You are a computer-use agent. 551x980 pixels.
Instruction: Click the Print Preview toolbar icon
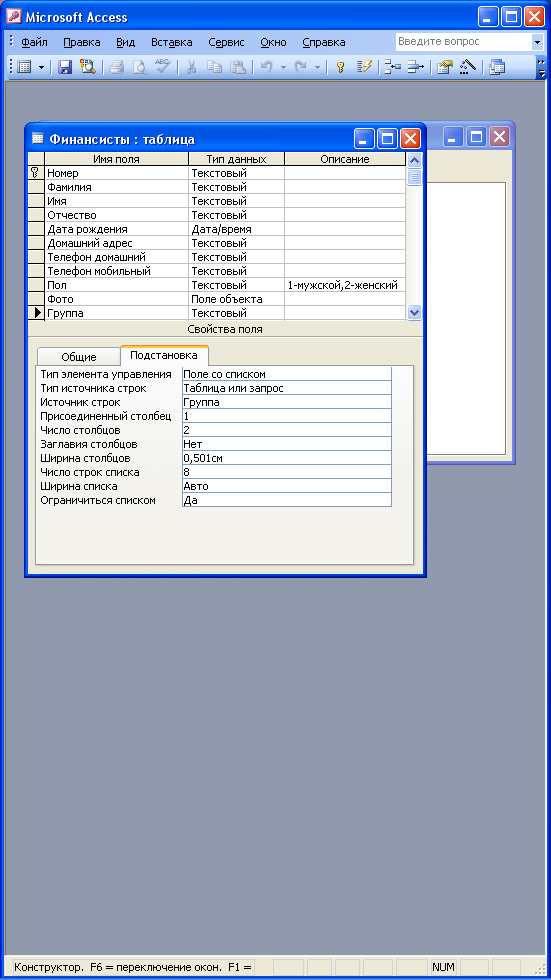click(140, 67)
